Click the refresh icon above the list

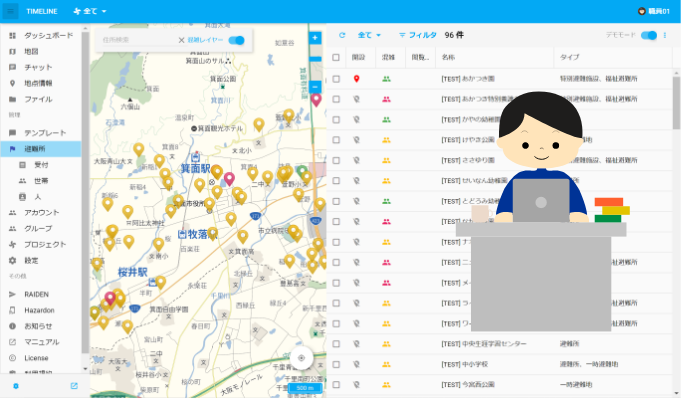(342, 35)
